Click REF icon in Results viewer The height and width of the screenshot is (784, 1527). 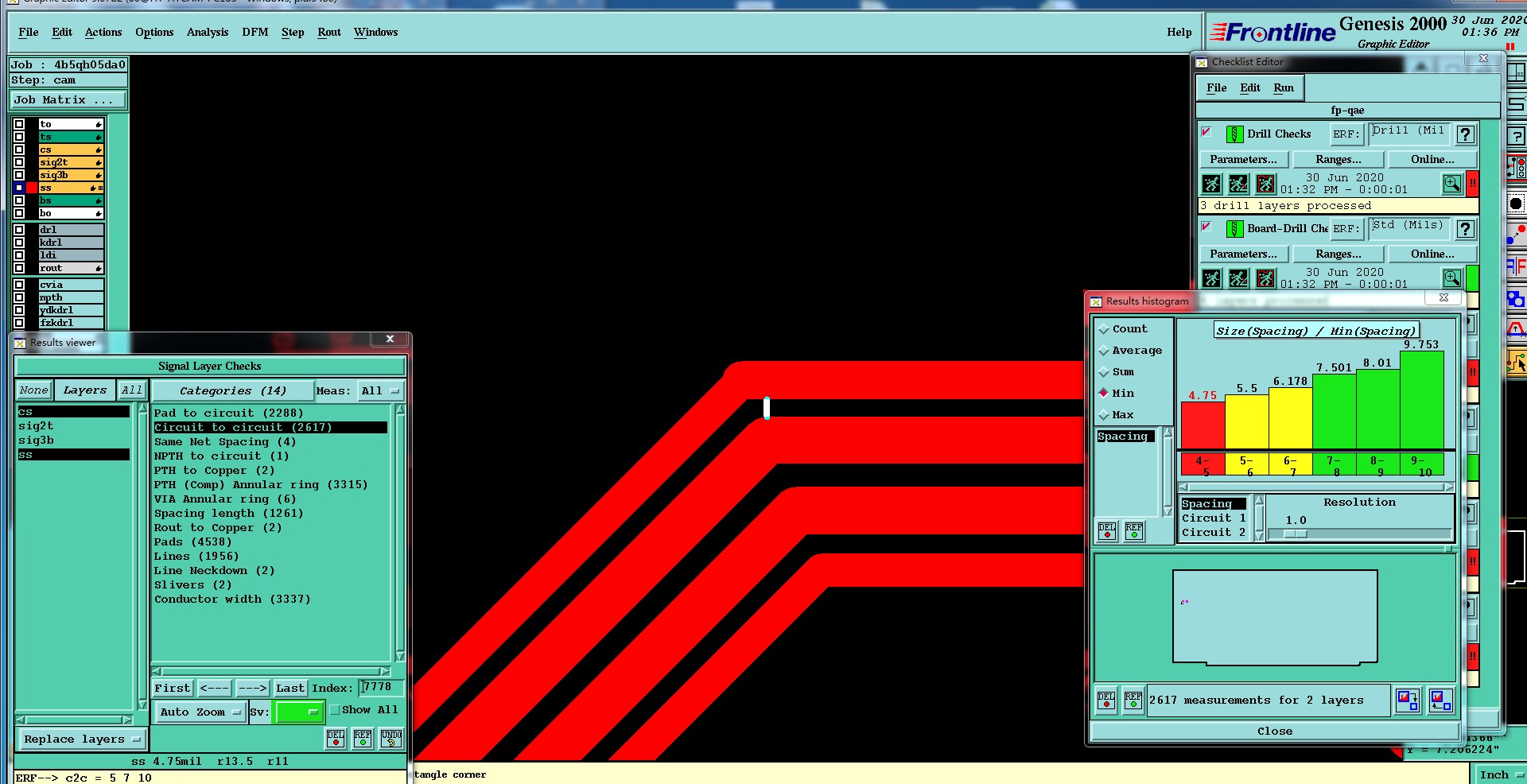click(363, 739)
